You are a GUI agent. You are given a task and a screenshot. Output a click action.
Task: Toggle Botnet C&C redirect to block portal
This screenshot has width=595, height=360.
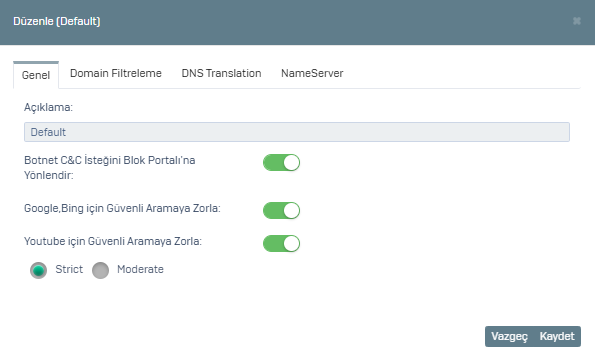tap(281, 162)
